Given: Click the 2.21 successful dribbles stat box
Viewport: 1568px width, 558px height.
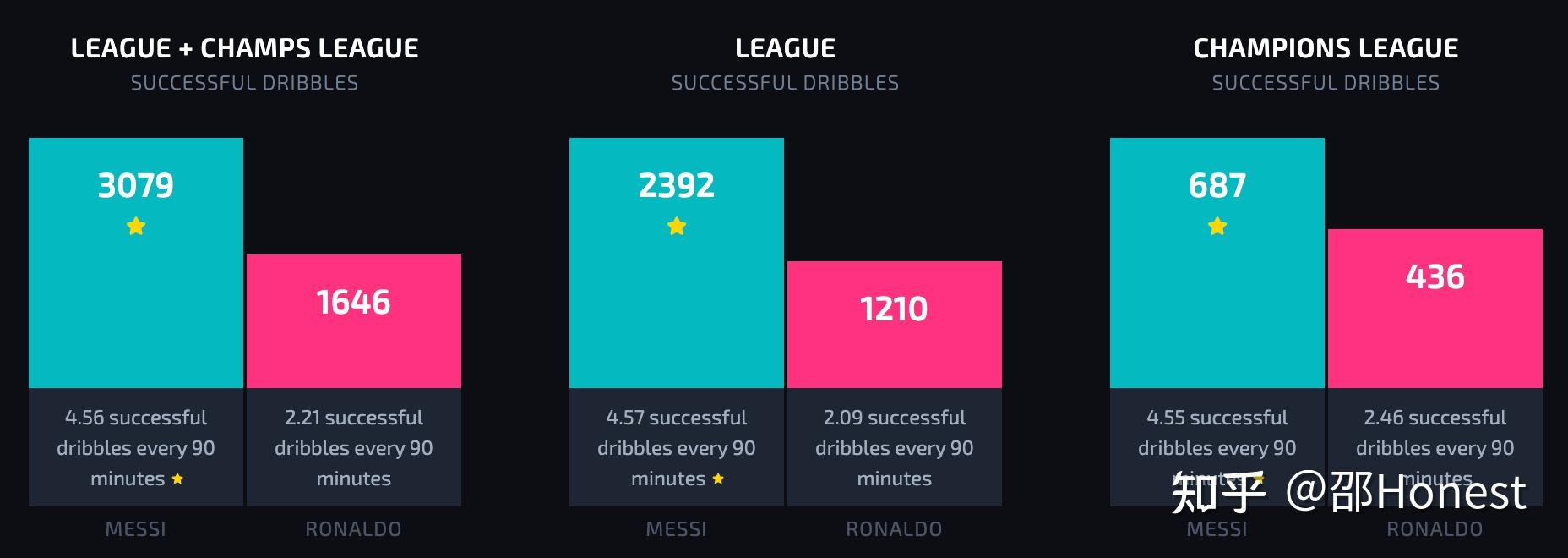Looking at the screenshot, I should (354, 447).
